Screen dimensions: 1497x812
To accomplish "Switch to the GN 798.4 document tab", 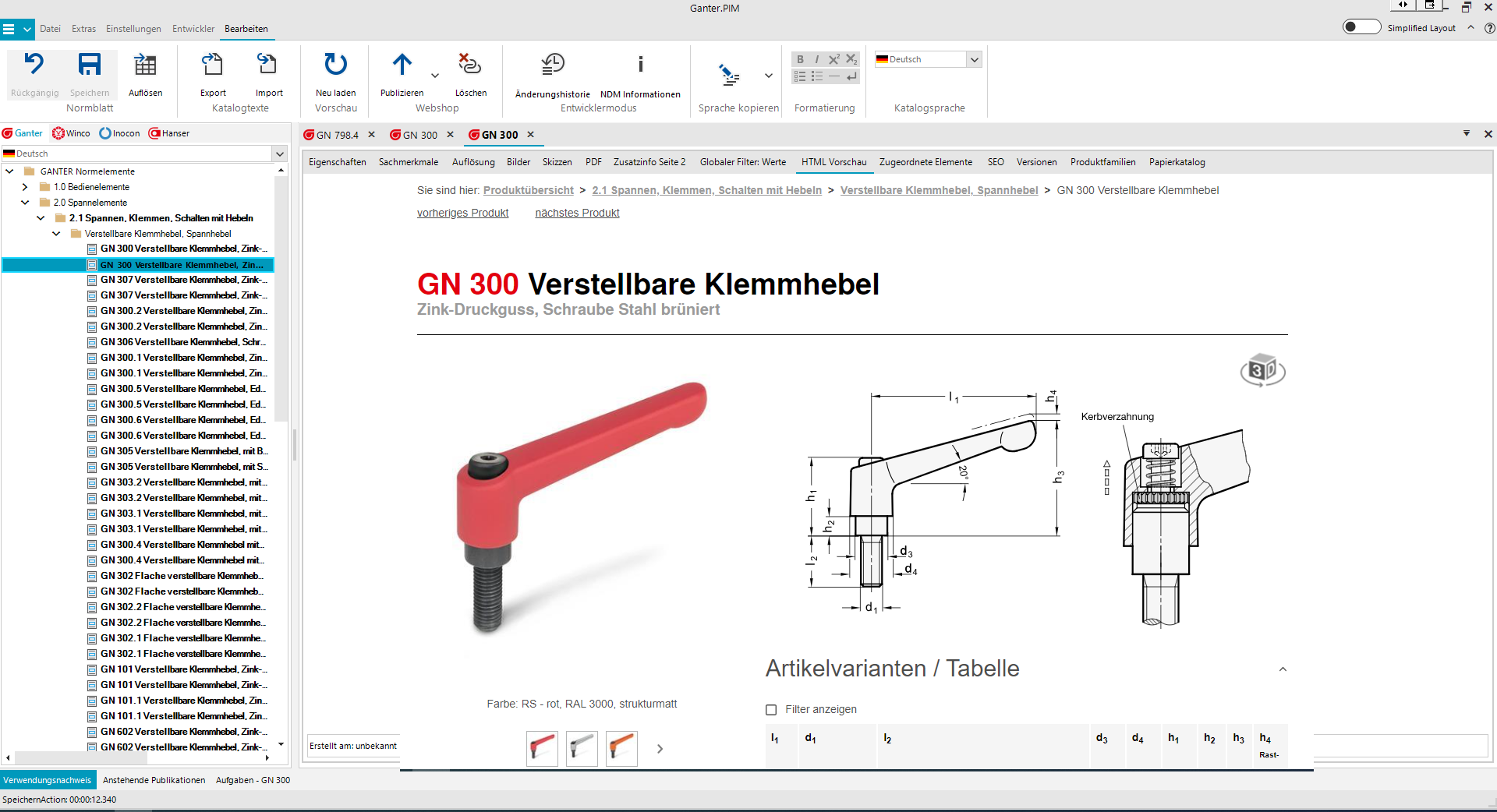I will pyautogui.click(x=336, y=135).
